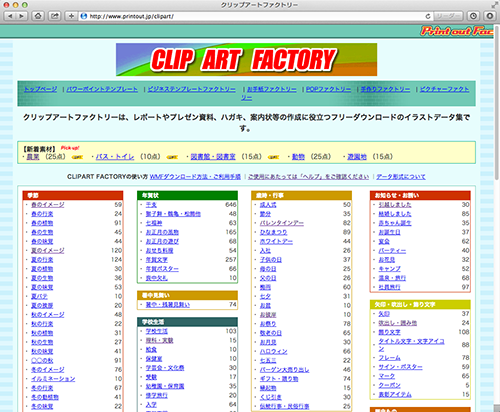The height and width of the screenshot is (412, 500).
Task: Open the 七福神 category
Action: click(154, 223)
